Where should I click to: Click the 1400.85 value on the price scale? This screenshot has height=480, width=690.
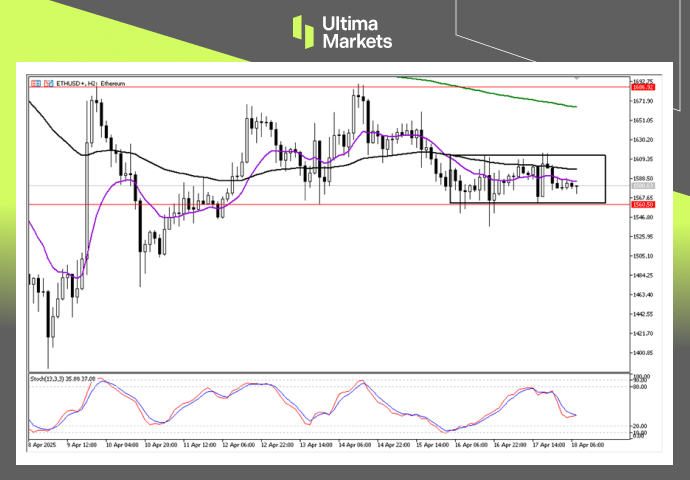tap(643, 353)
